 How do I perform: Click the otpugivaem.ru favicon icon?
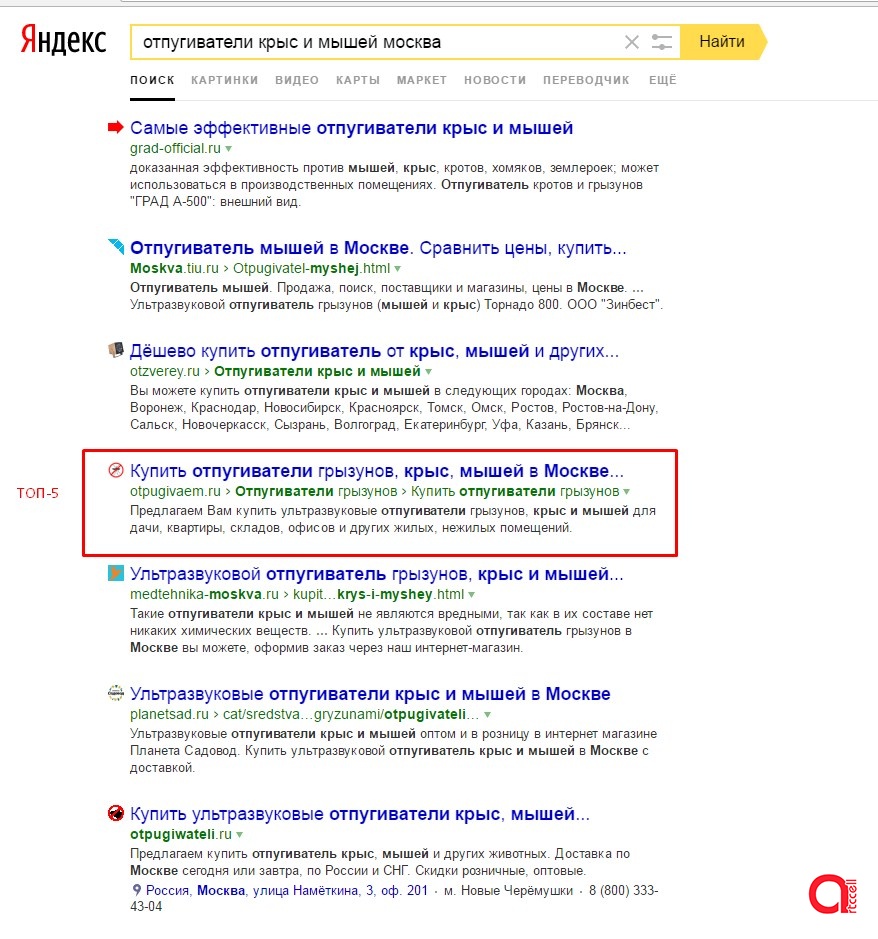[116, 470]
